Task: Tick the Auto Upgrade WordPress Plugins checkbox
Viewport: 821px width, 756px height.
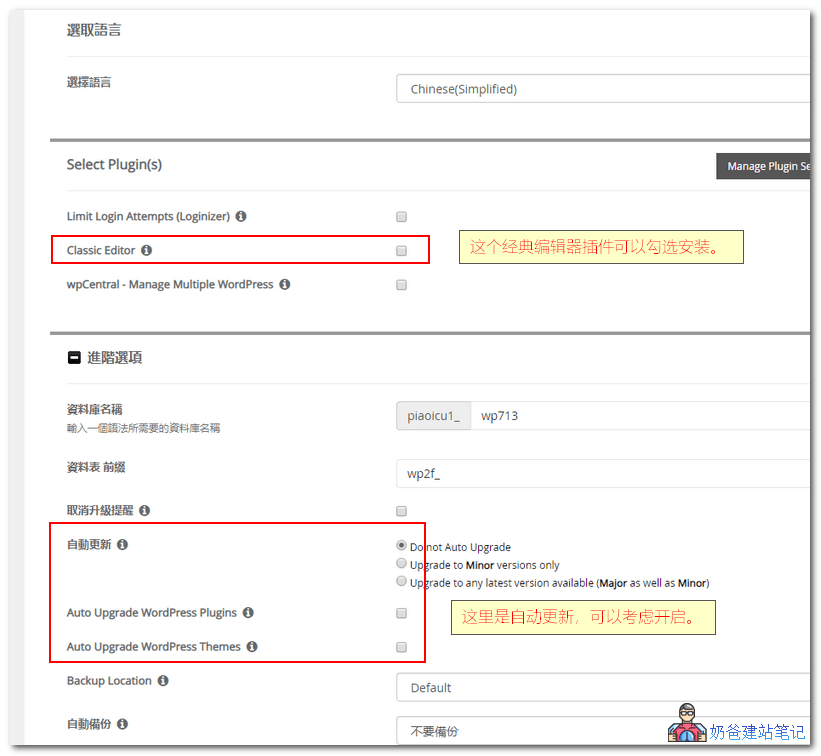Action: tap(401, 613)
